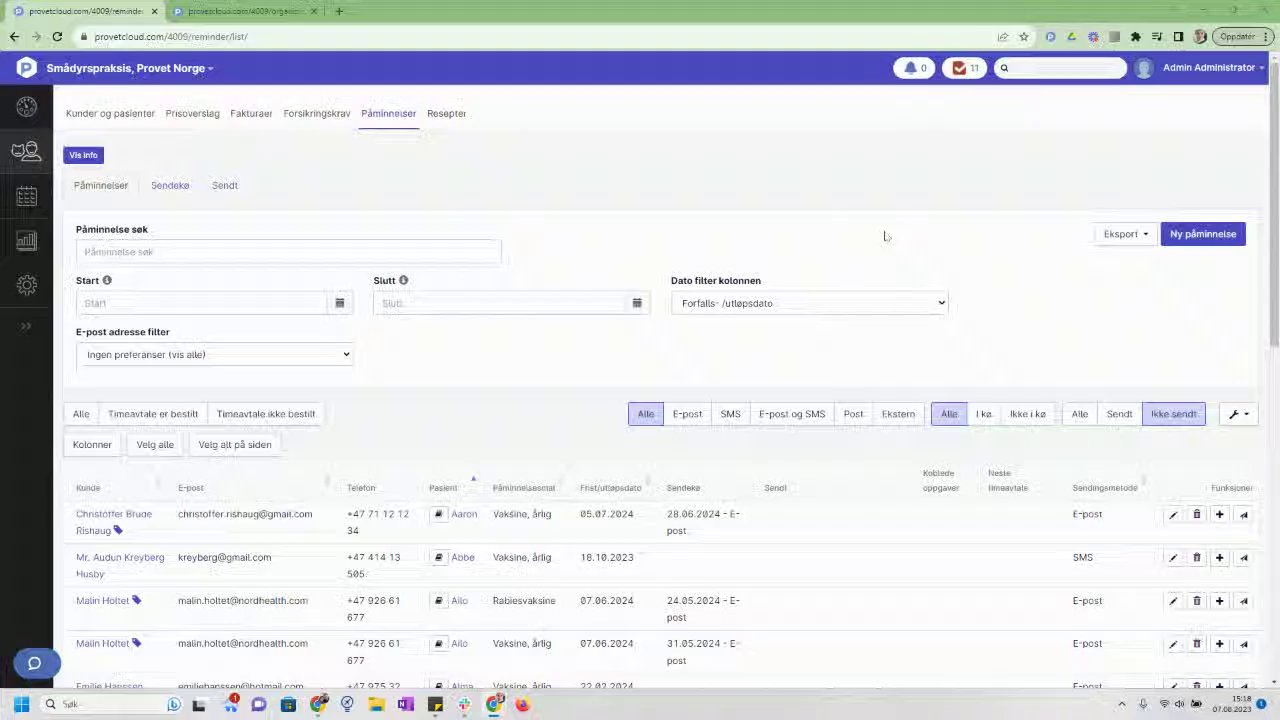Open the calendar icon in left sidebar
This screenshot has height=720, width=1280.
point(27,196)
